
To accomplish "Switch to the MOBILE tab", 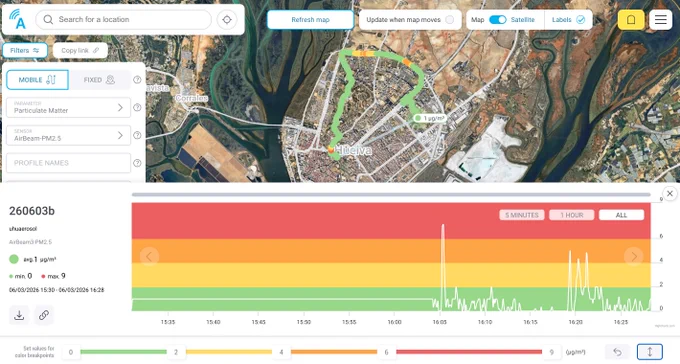I will pos(37,80).
